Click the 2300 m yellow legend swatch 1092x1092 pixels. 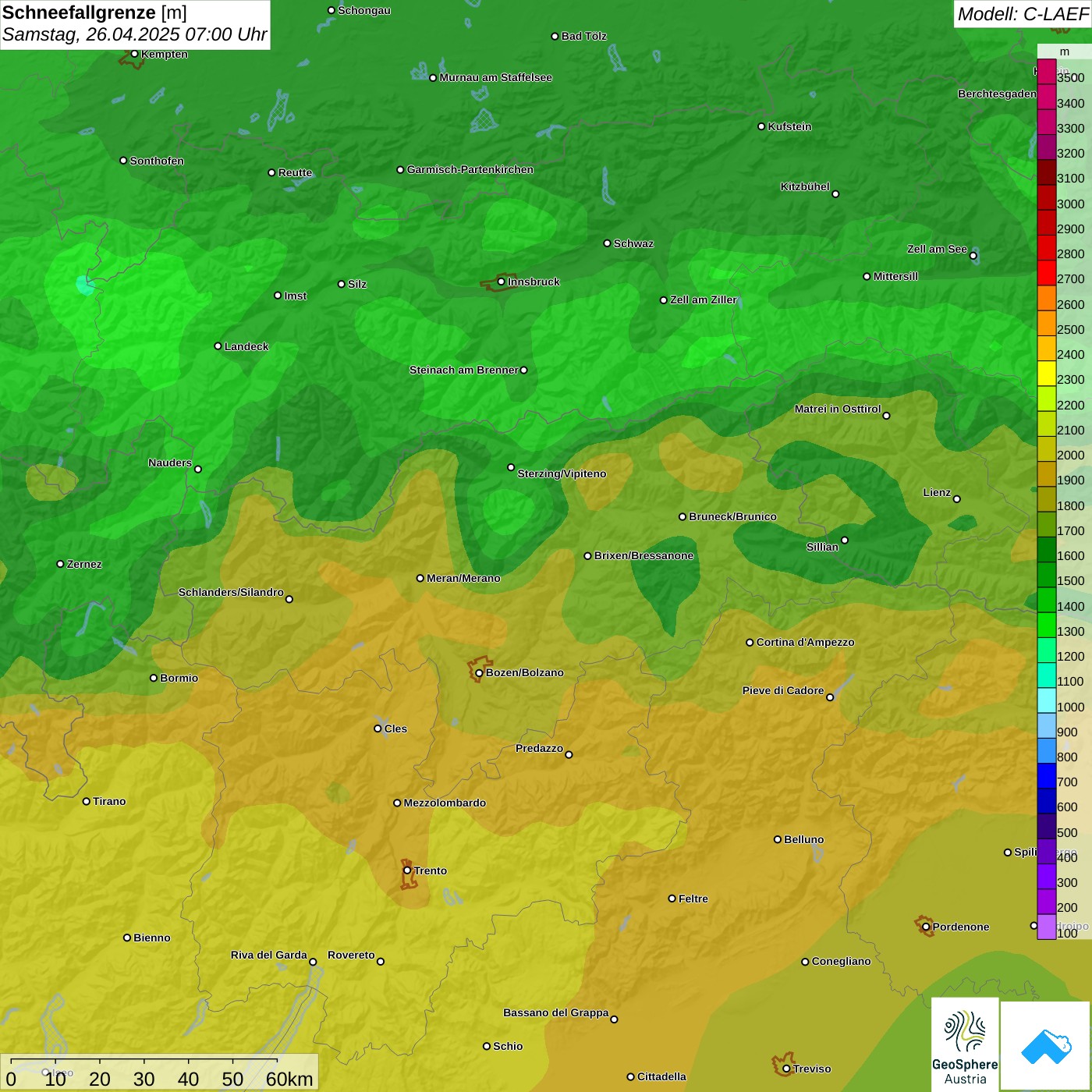coord(1046,374)
